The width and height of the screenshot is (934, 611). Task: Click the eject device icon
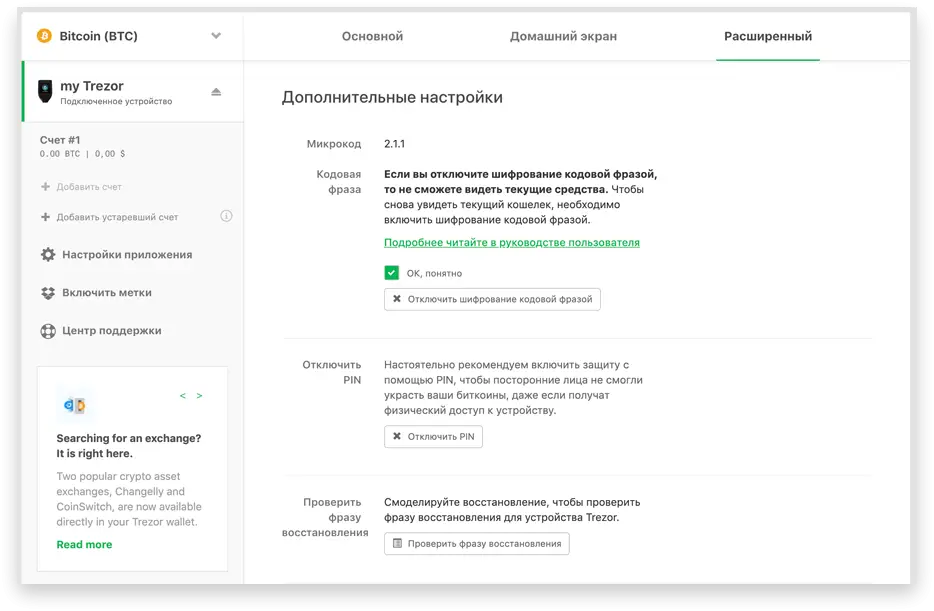216,92
